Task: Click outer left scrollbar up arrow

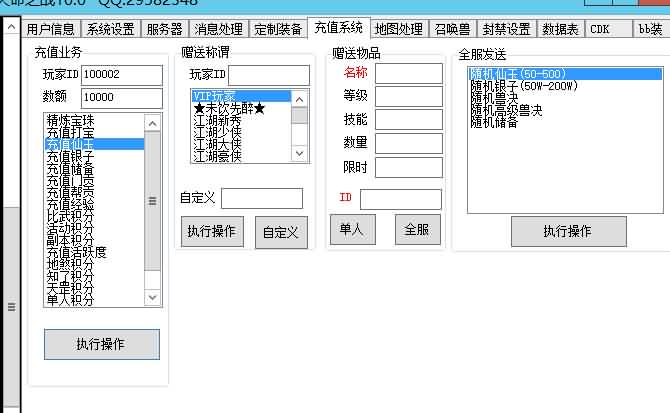Action: pos(12,27)
